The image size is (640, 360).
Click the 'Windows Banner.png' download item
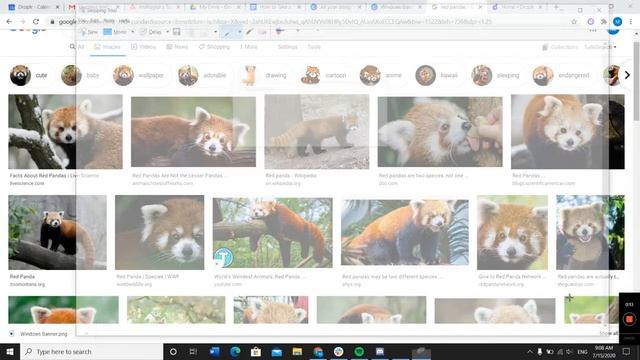39,334
